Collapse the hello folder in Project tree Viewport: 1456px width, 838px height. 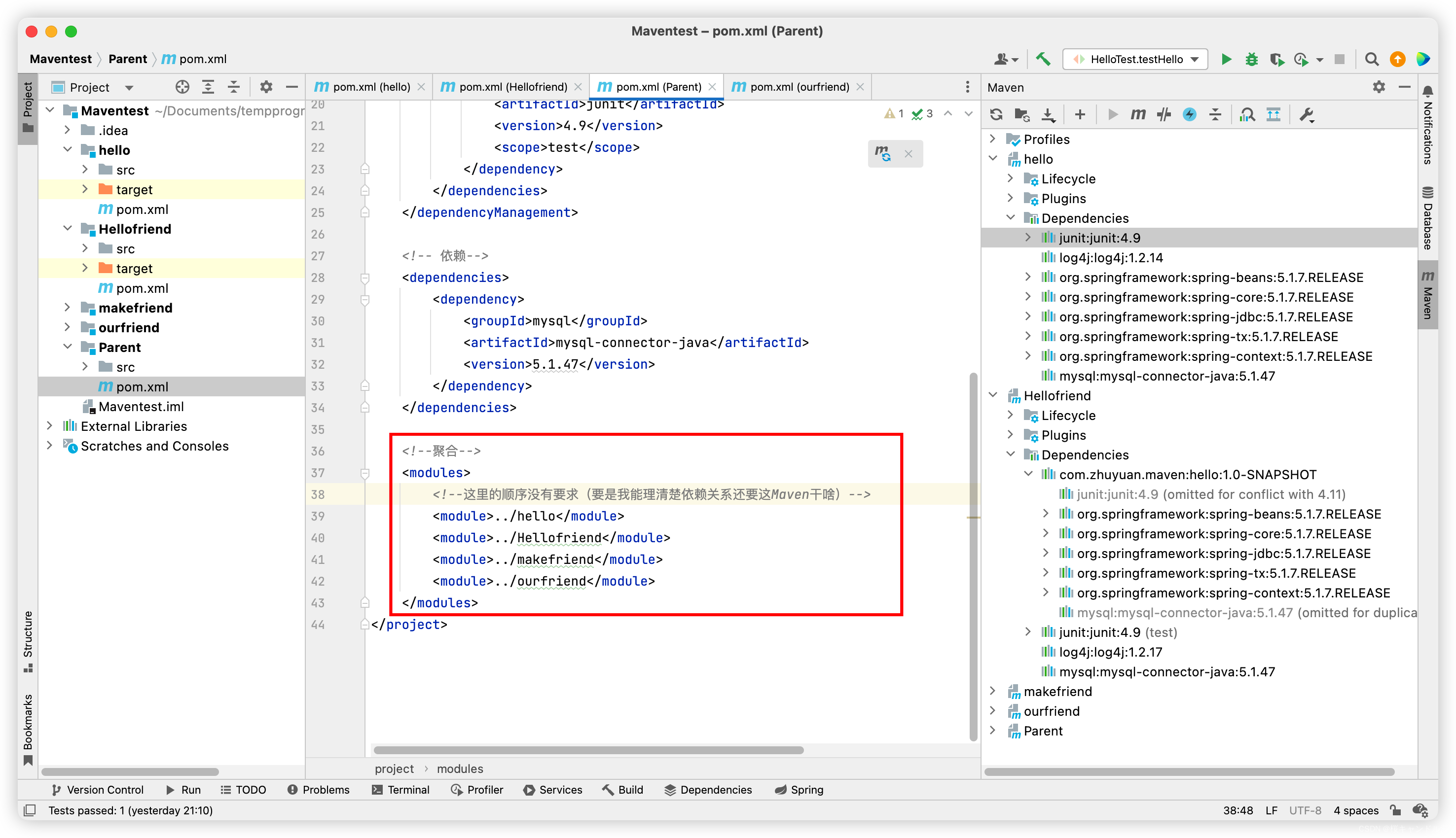[x=68, y=150]
